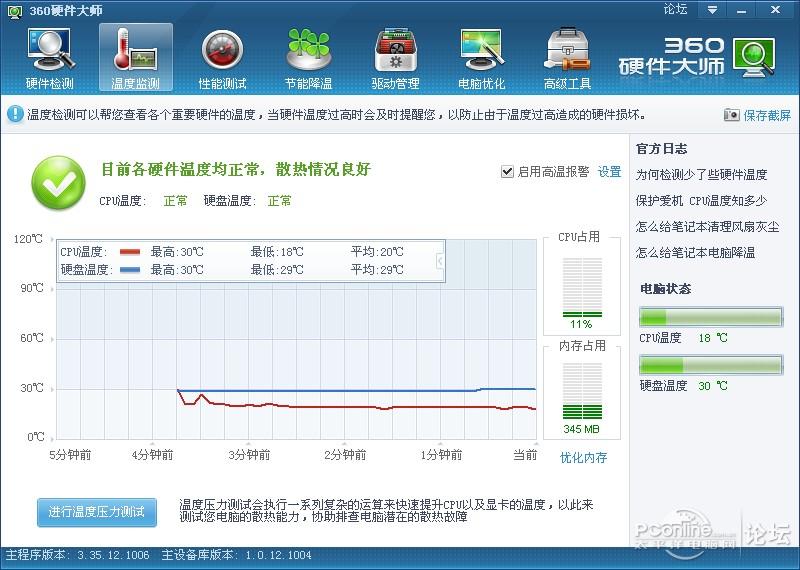The height and width of the screenshot is (570, 800).
Task: Click the camera icon beside 保存截屏
Action: 731,115
